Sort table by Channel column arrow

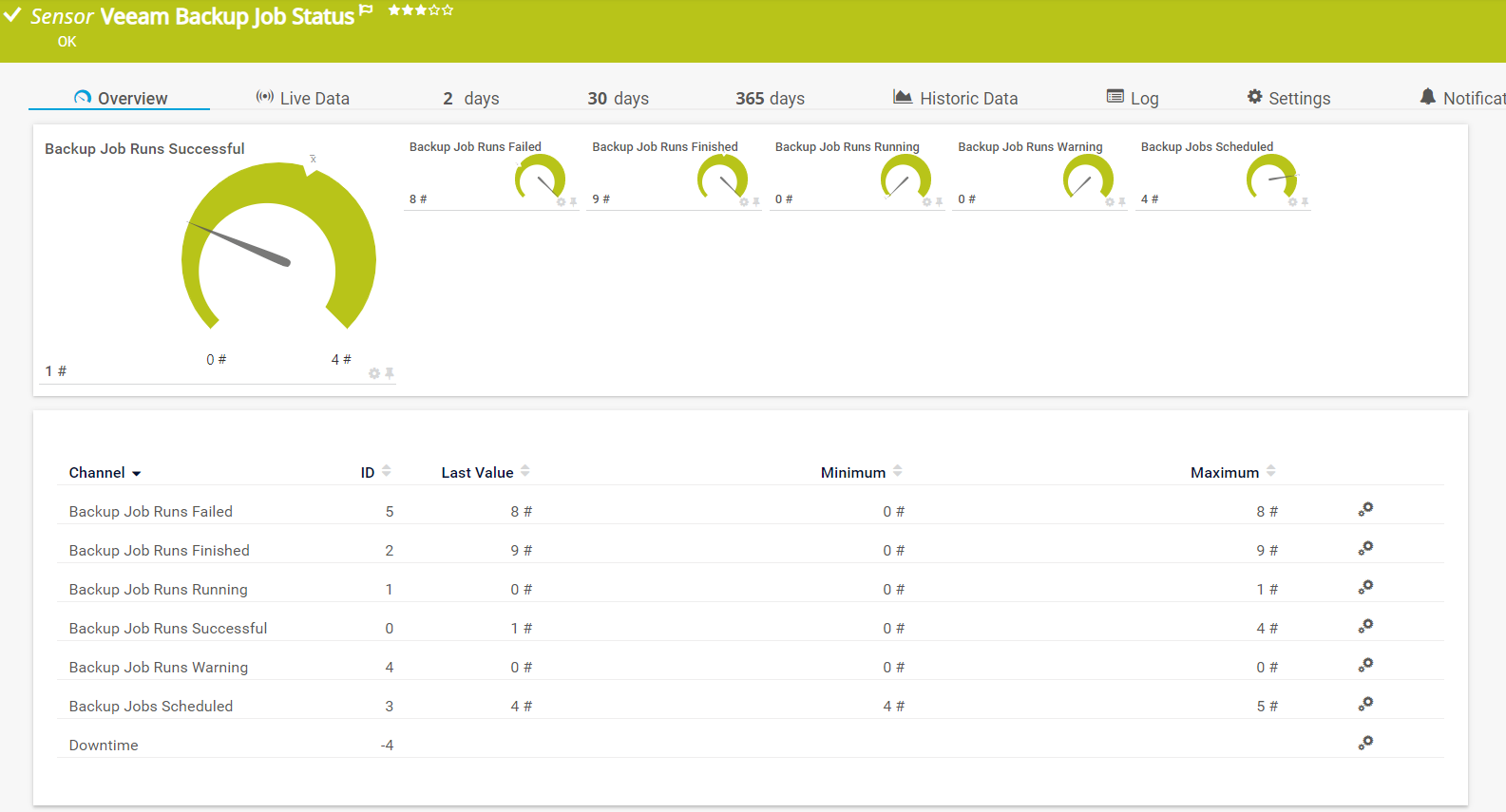click(x=137, y=473)
